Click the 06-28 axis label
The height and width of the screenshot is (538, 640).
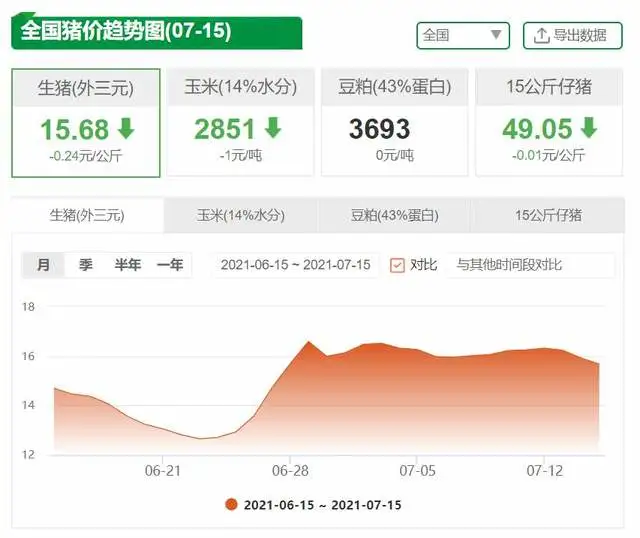[x=290, y=471]
